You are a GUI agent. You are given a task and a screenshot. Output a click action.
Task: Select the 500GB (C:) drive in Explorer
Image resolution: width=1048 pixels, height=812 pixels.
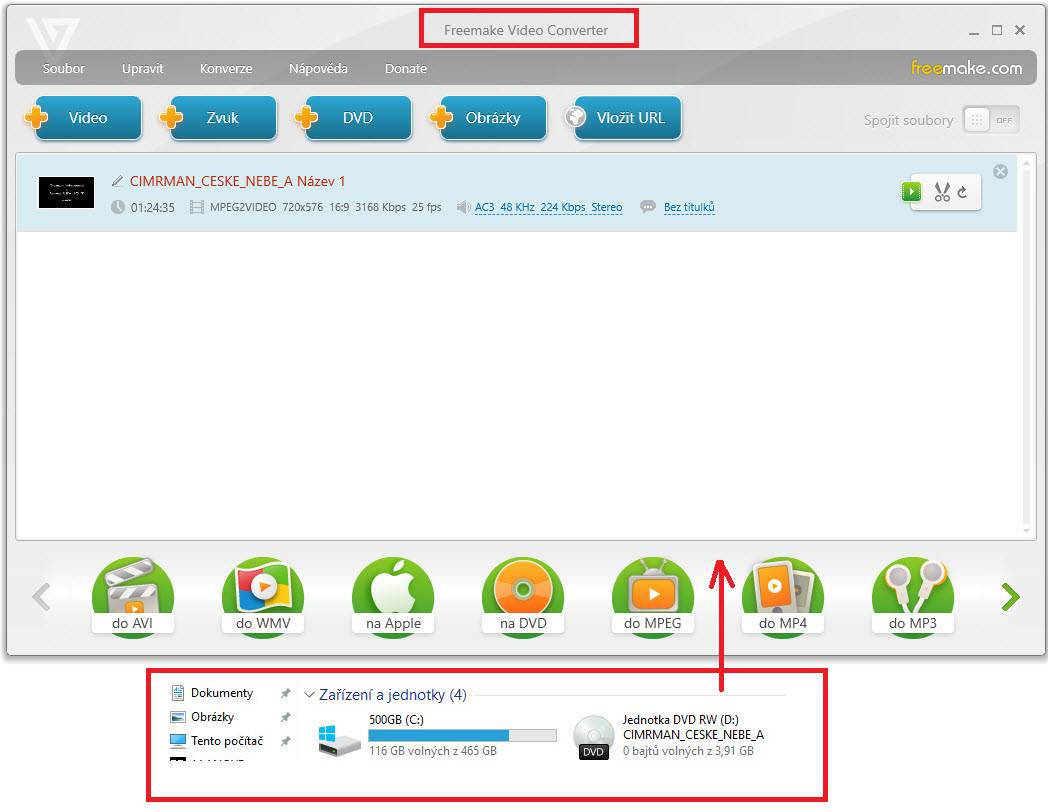pos(438,735)
